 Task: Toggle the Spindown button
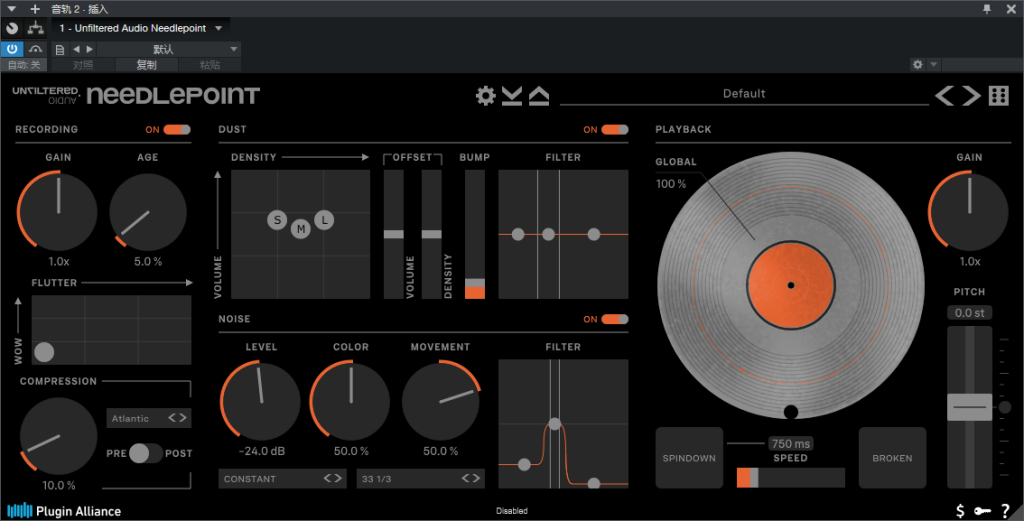pos(689,458)
